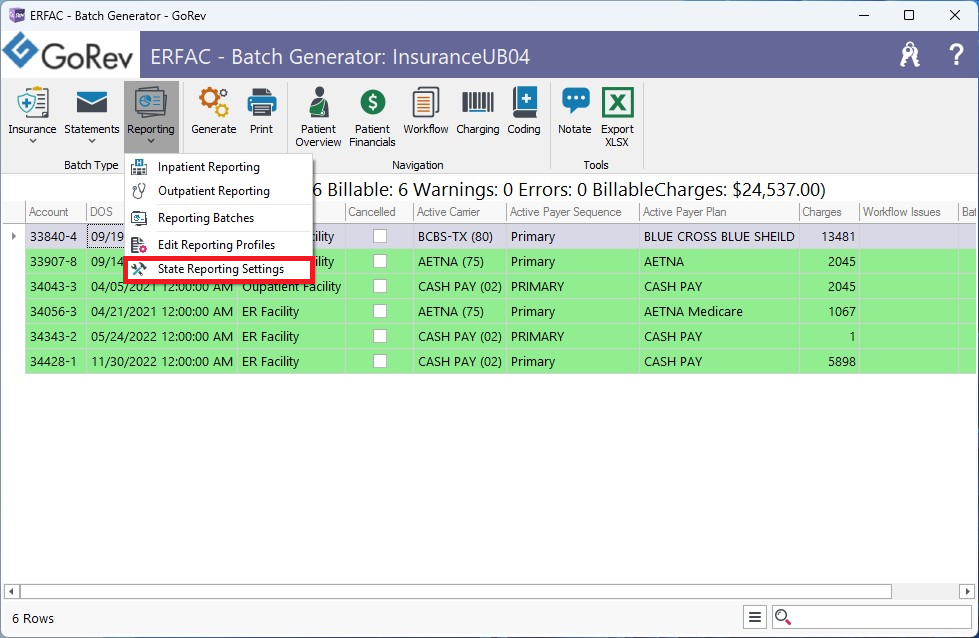
Task: Select account 34343-2 cell
Action: (x=56, y=336)
